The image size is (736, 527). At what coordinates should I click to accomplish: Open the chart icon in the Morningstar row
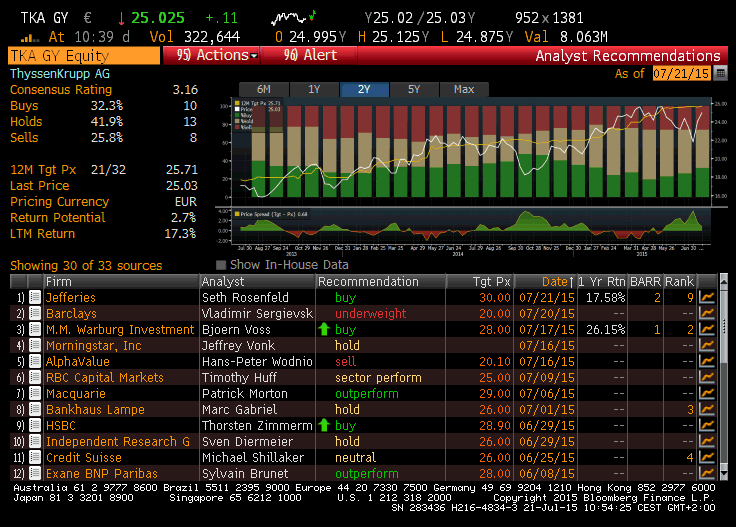coord(706,345)
